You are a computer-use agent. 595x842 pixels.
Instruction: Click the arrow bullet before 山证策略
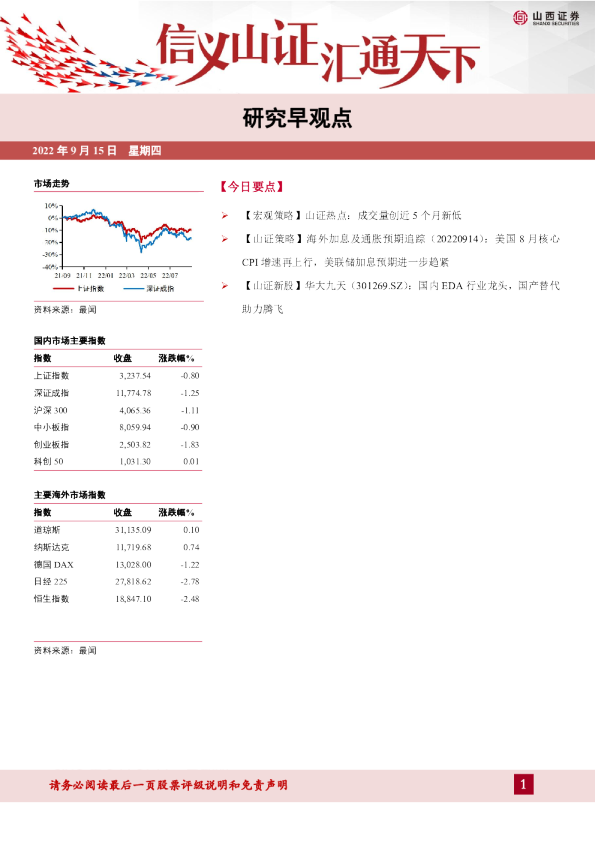click(225, 239)
